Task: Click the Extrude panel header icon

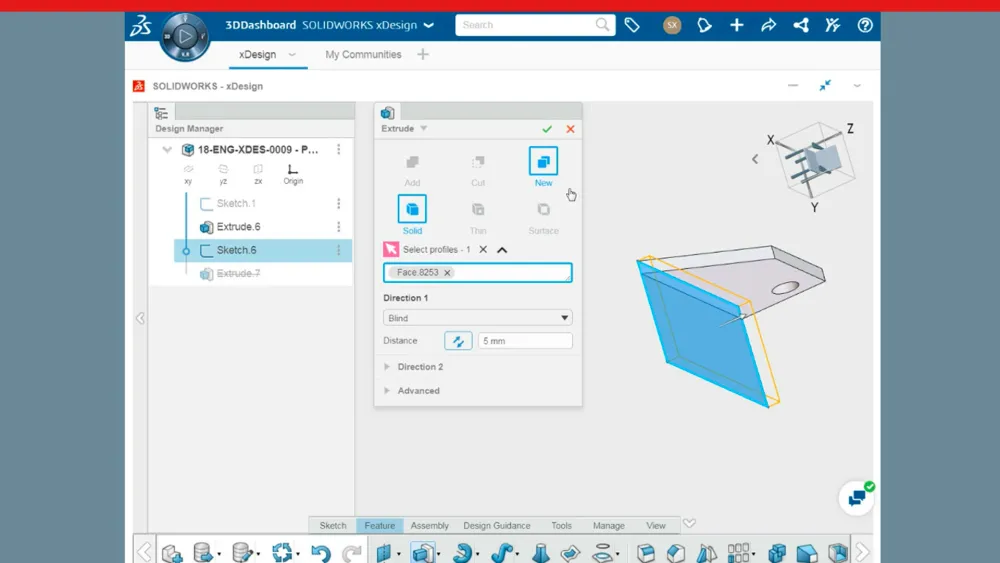Action: 387,113
